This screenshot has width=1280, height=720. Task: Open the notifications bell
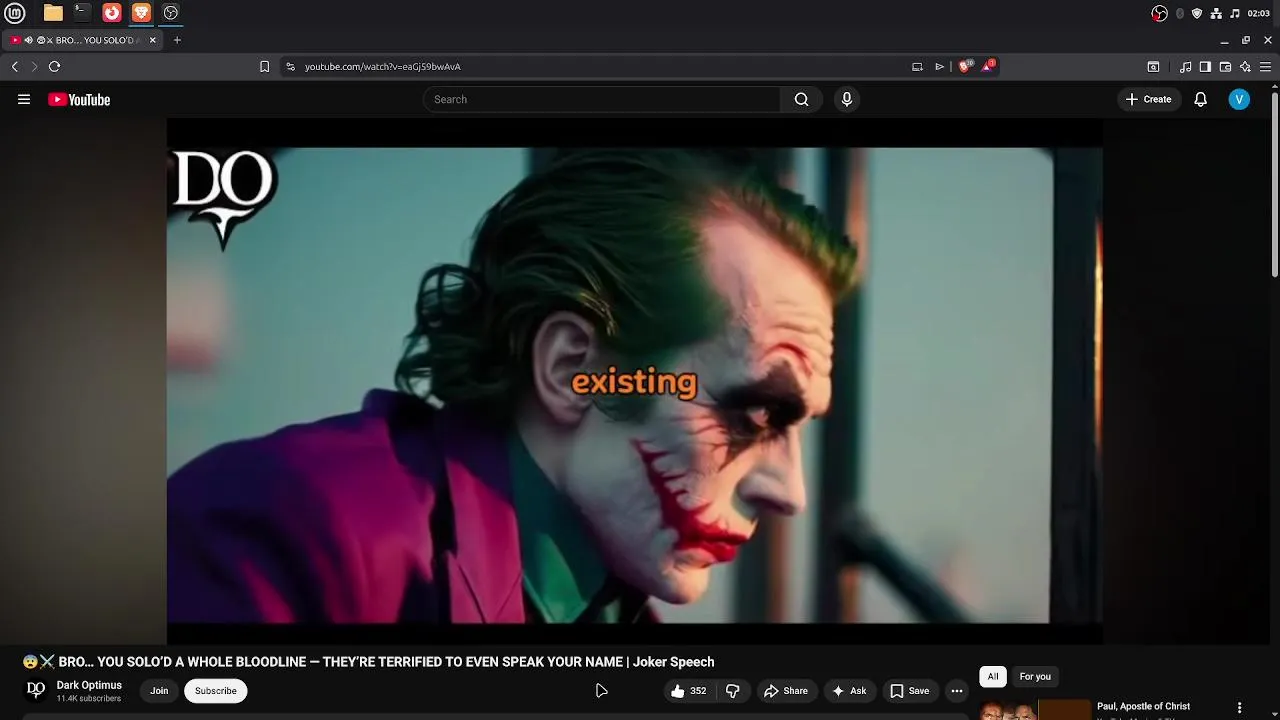tap(1201, 99)
